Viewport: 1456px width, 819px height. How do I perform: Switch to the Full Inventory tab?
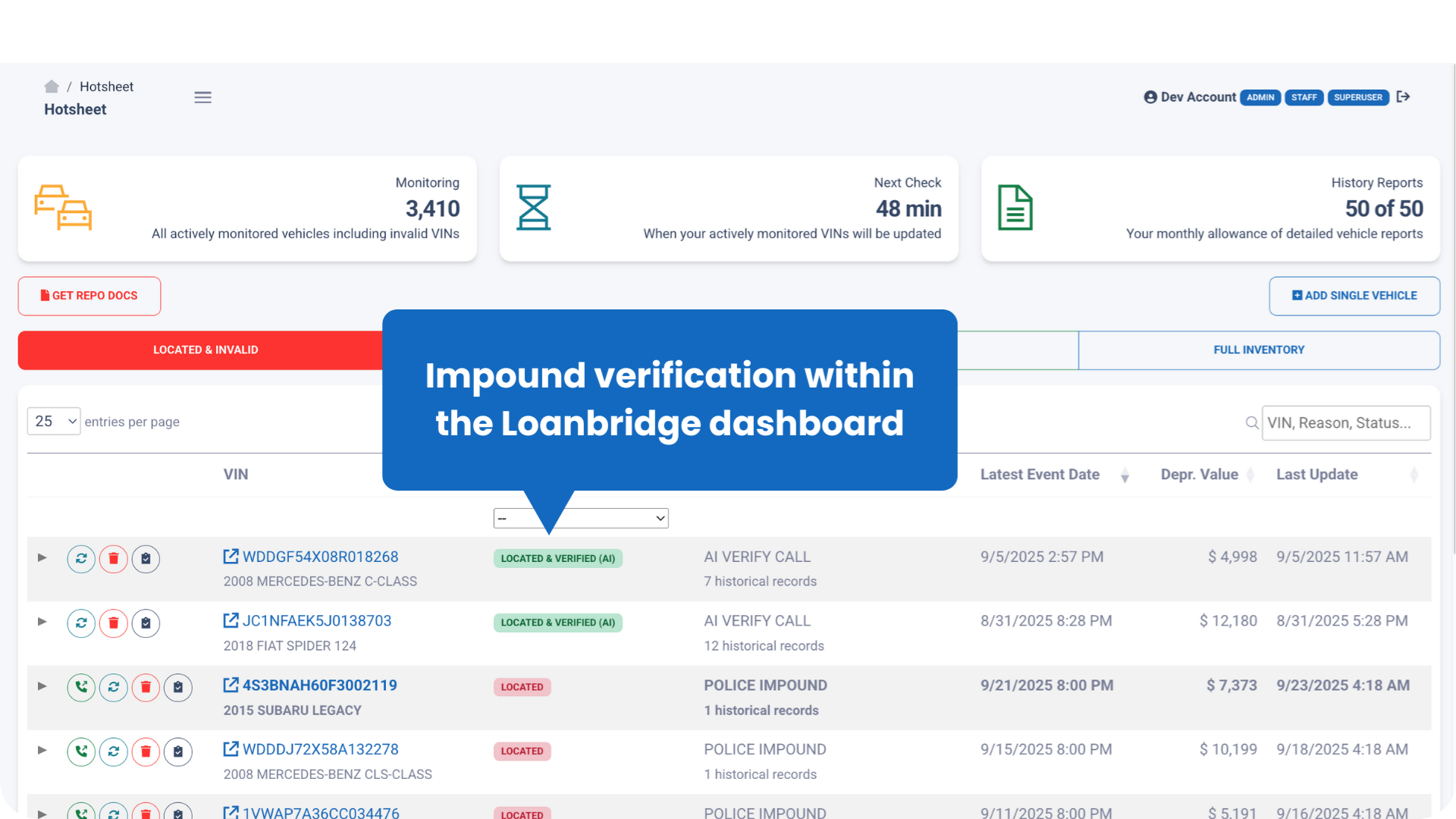coord(1259,350)
